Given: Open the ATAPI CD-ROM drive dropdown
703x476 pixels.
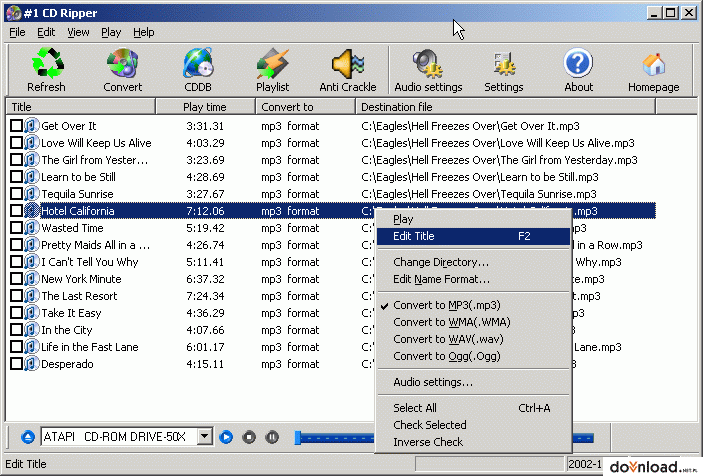Looking at the screenshot, I should pyautogui.click(x=204, y=437).
